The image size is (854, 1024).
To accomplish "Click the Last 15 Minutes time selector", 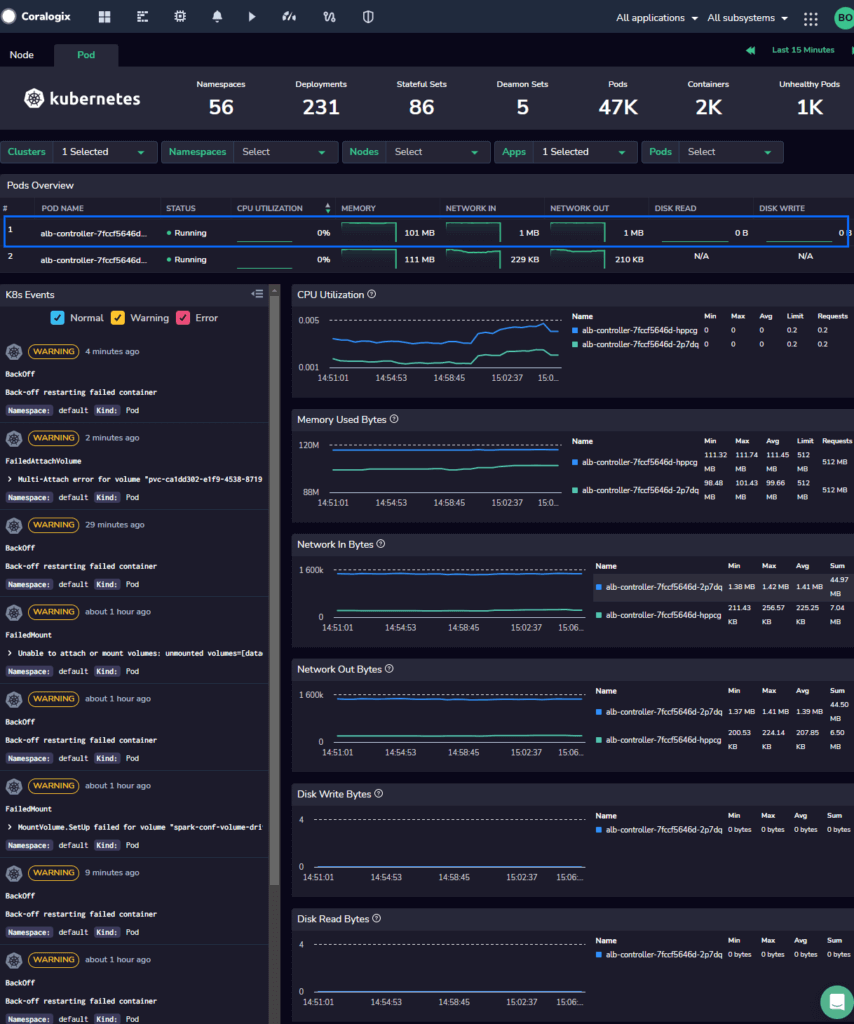I will click(803, 50).
